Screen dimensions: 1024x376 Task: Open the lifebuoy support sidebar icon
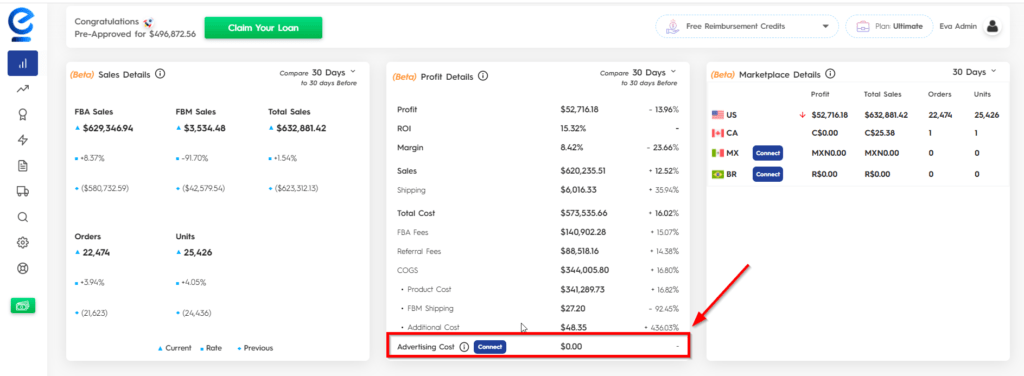tap(23, 268)
